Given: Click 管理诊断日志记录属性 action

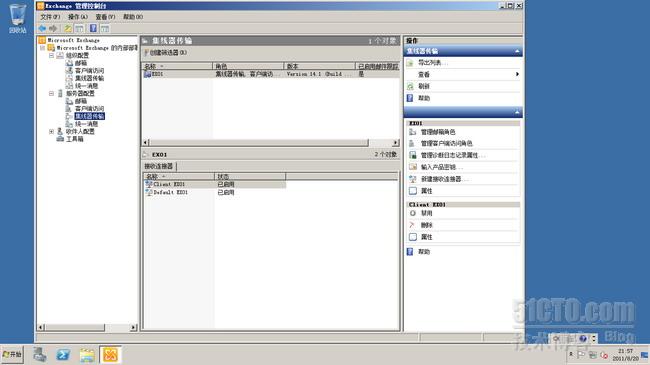Looking at the screenshot, I should coord(452,155).
